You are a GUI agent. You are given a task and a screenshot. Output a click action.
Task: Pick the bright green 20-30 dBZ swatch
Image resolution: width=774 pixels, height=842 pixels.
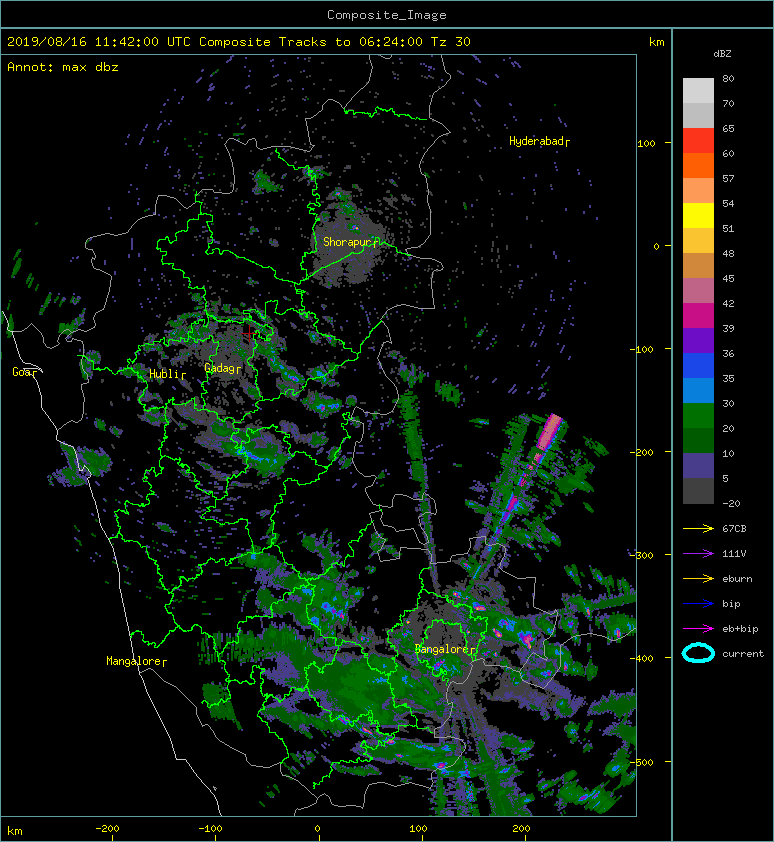coord(698,416)
